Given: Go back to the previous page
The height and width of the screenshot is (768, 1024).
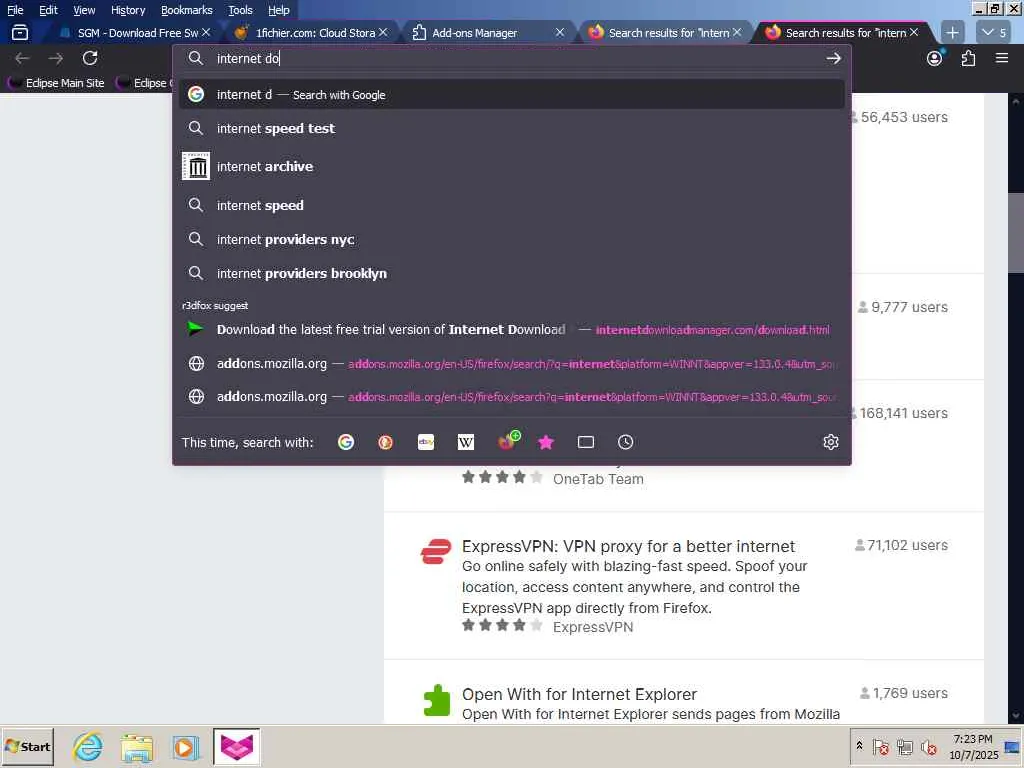Looking at the screenshot, I should [22, 58].
